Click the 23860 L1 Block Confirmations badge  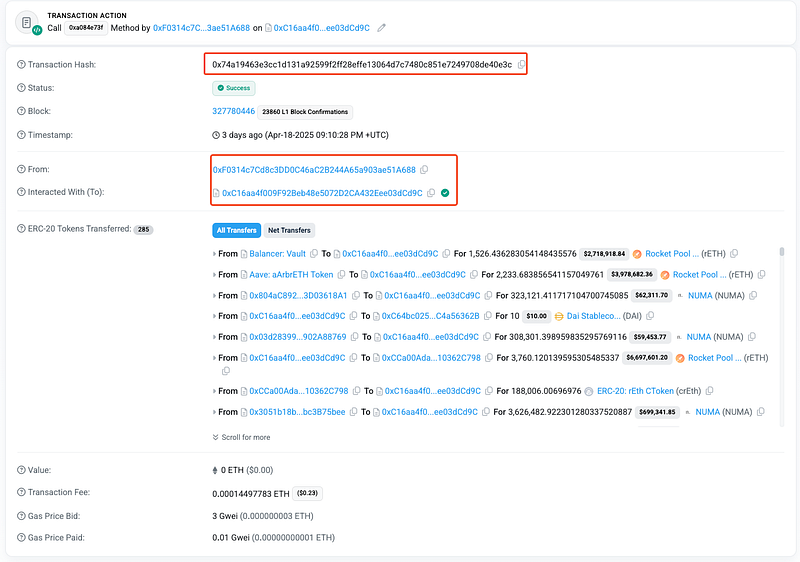[x=305, y=112]
